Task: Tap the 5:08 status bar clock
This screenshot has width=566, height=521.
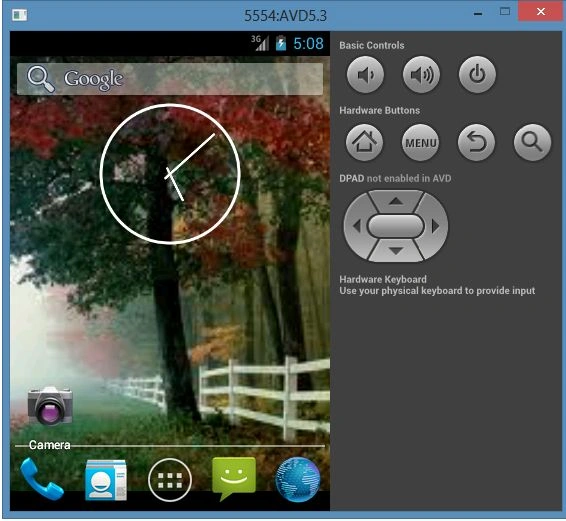Action: tap(308, 44)
